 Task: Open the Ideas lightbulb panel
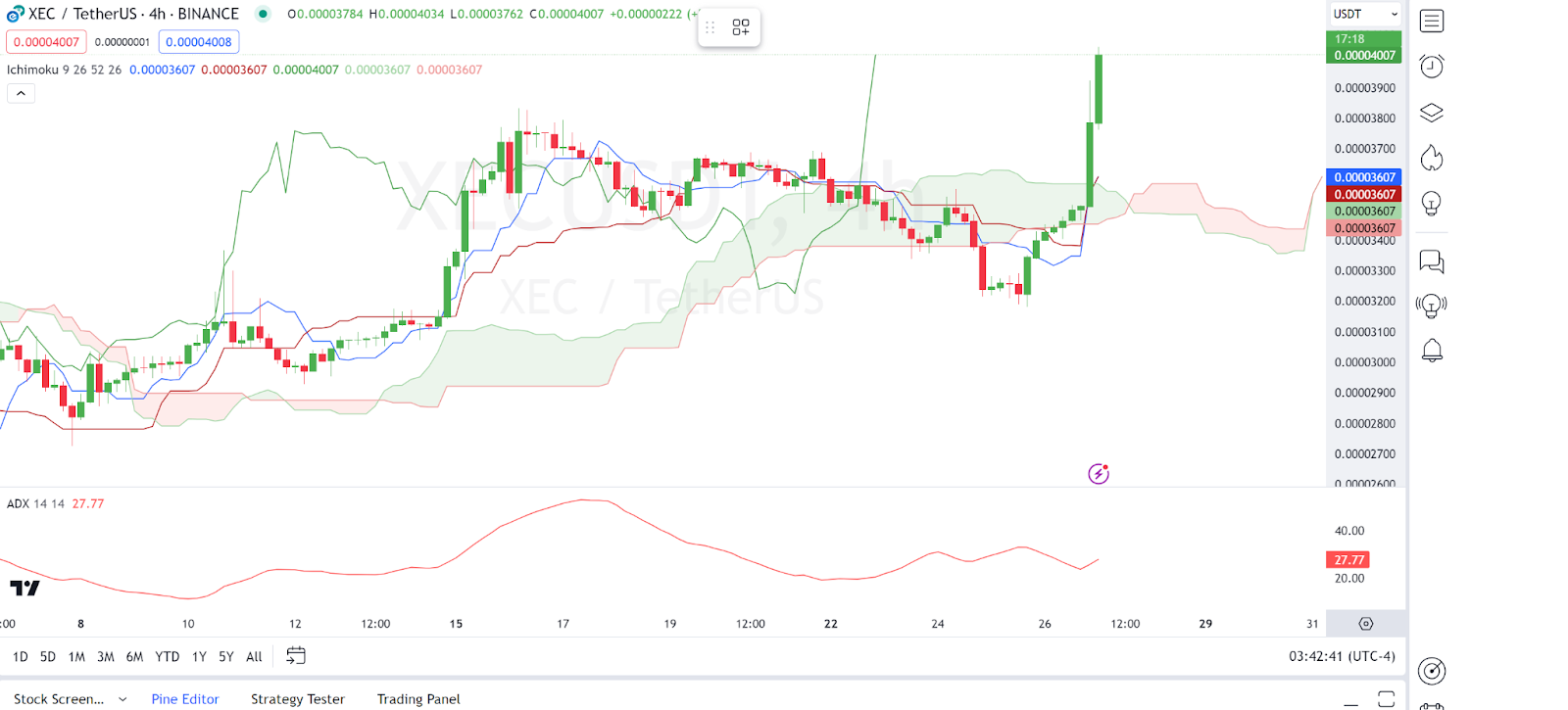[x=1432, y=204]
